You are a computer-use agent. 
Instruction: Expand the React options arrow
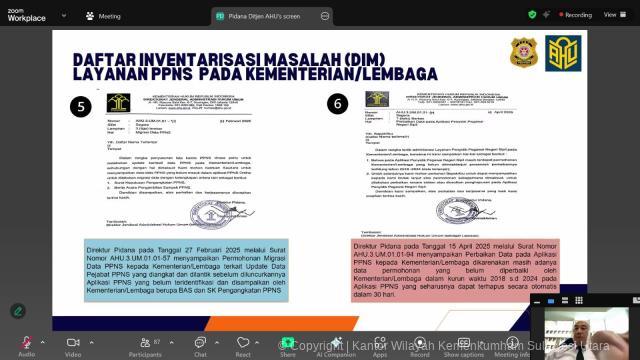point(257,342)
